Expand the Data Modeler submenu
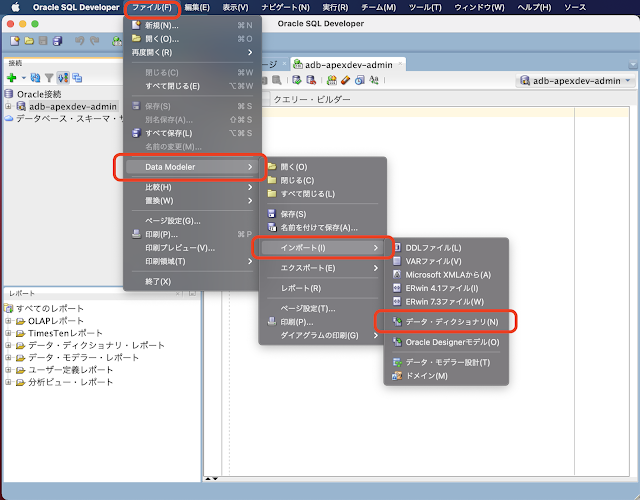 [x=192, y=167]
